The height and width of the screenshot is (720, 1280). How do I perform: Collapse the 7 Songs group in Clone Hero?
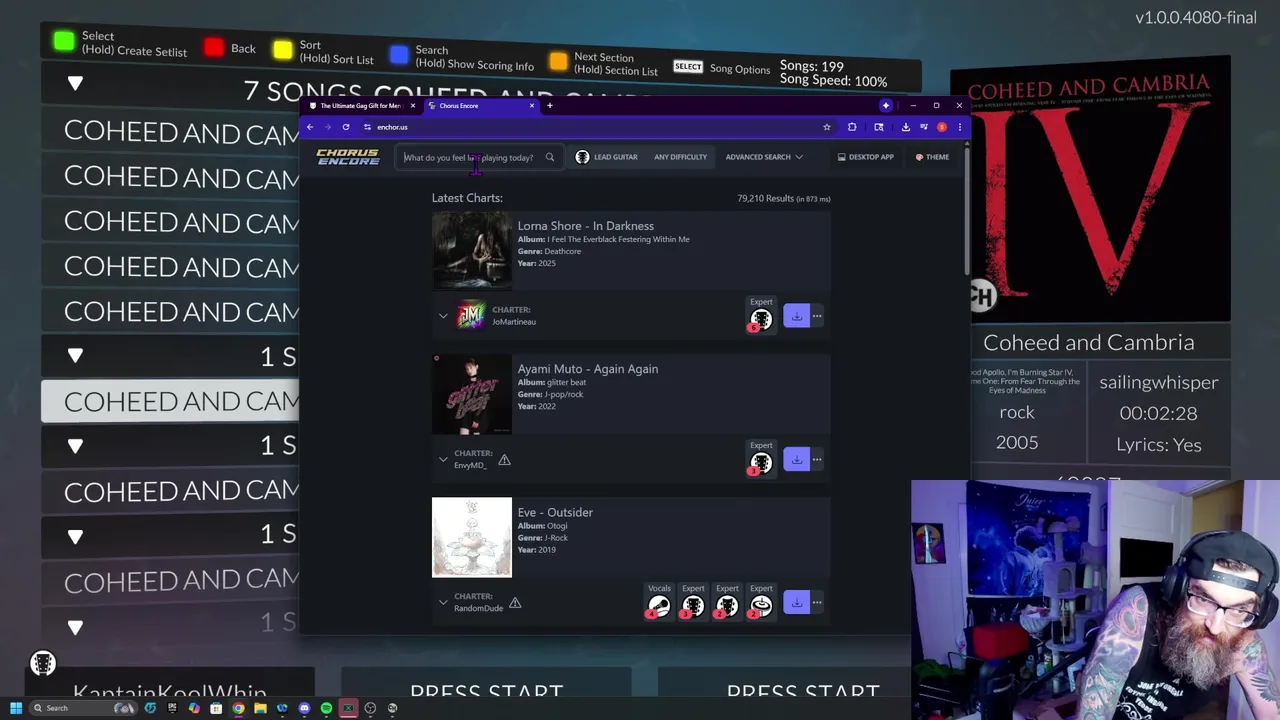click(75, 84)
